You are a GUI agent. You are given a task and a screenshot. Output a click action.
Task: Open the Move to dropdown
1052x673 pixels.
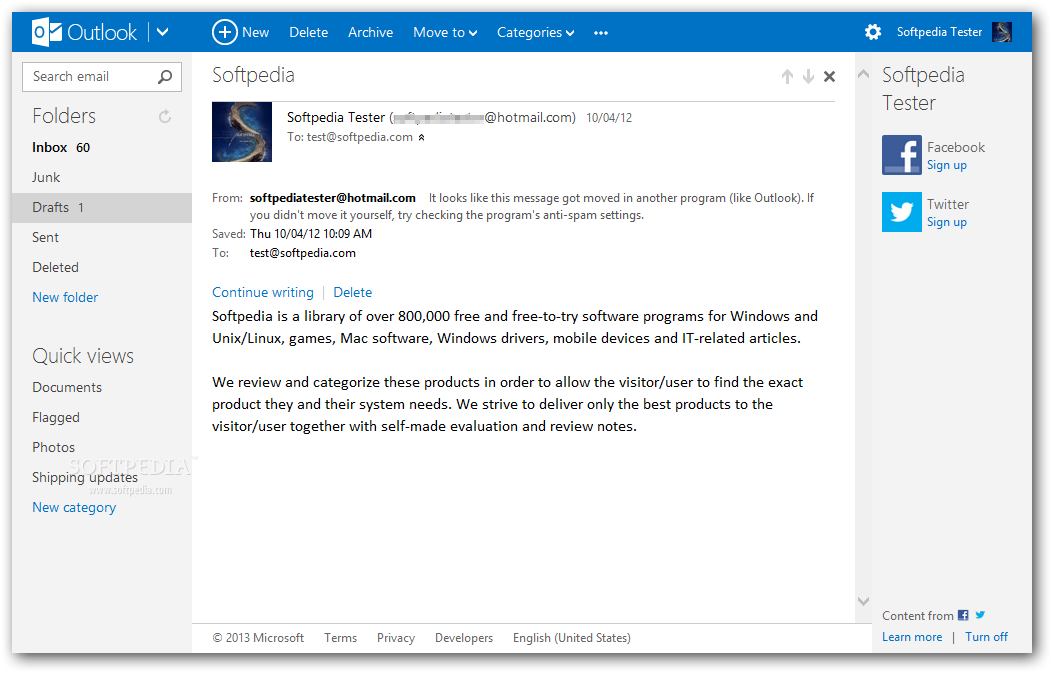445,32
